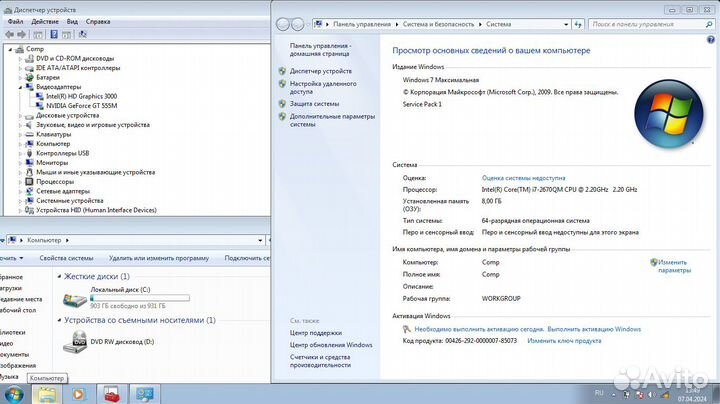This screenshot has height=404, width=720.
Task: Click the scan for hardware changes toolbar icon
Action: pyautogui.click(x=83, y=34)
